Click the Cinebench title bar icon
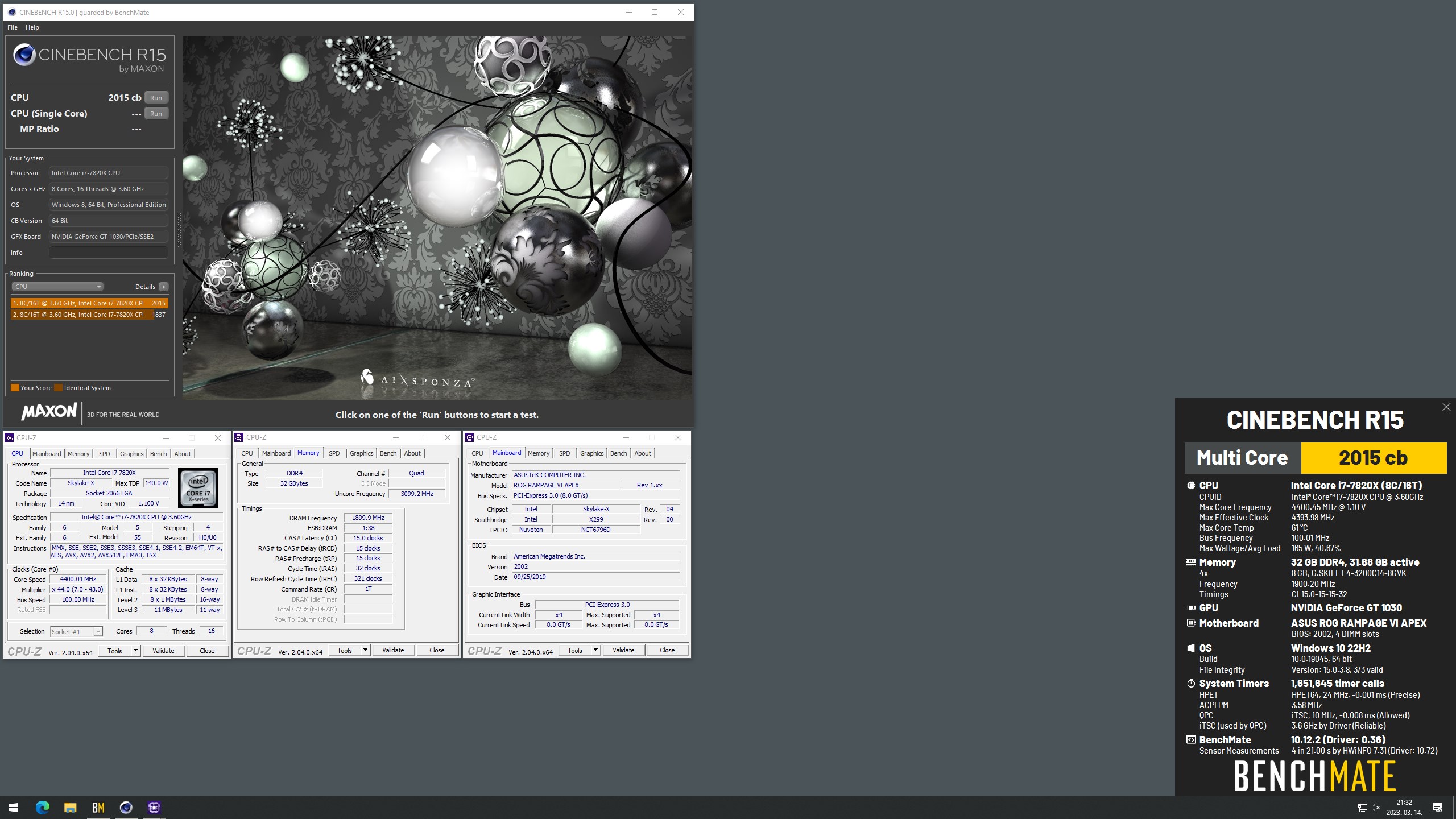1456x819 pixels. (12, 12)
